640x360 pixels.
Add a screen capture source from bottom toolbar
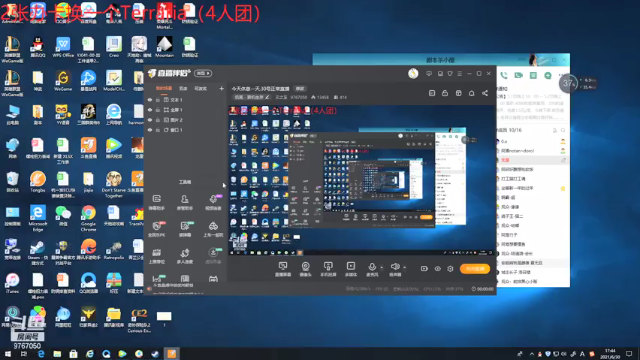282,269
